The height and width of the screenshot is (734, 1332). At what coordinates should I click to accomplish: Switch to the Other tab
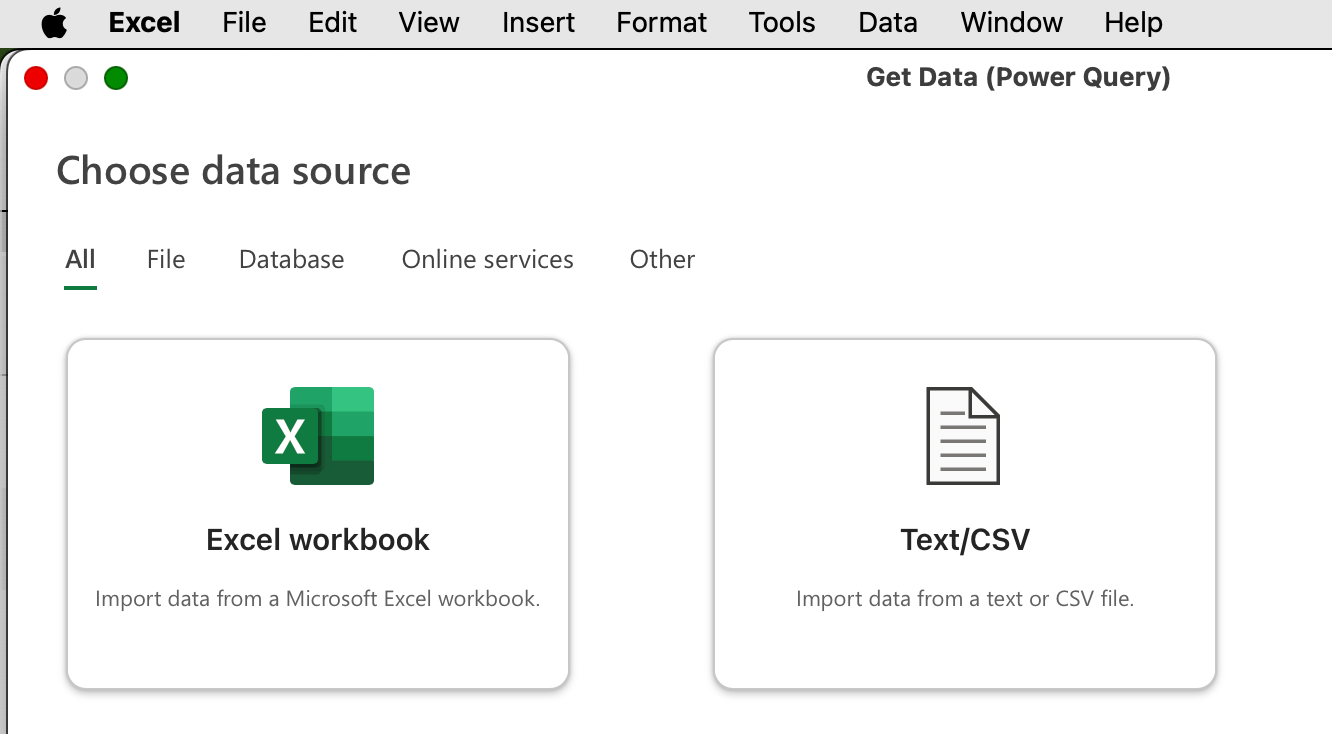[x=662, y=260]
